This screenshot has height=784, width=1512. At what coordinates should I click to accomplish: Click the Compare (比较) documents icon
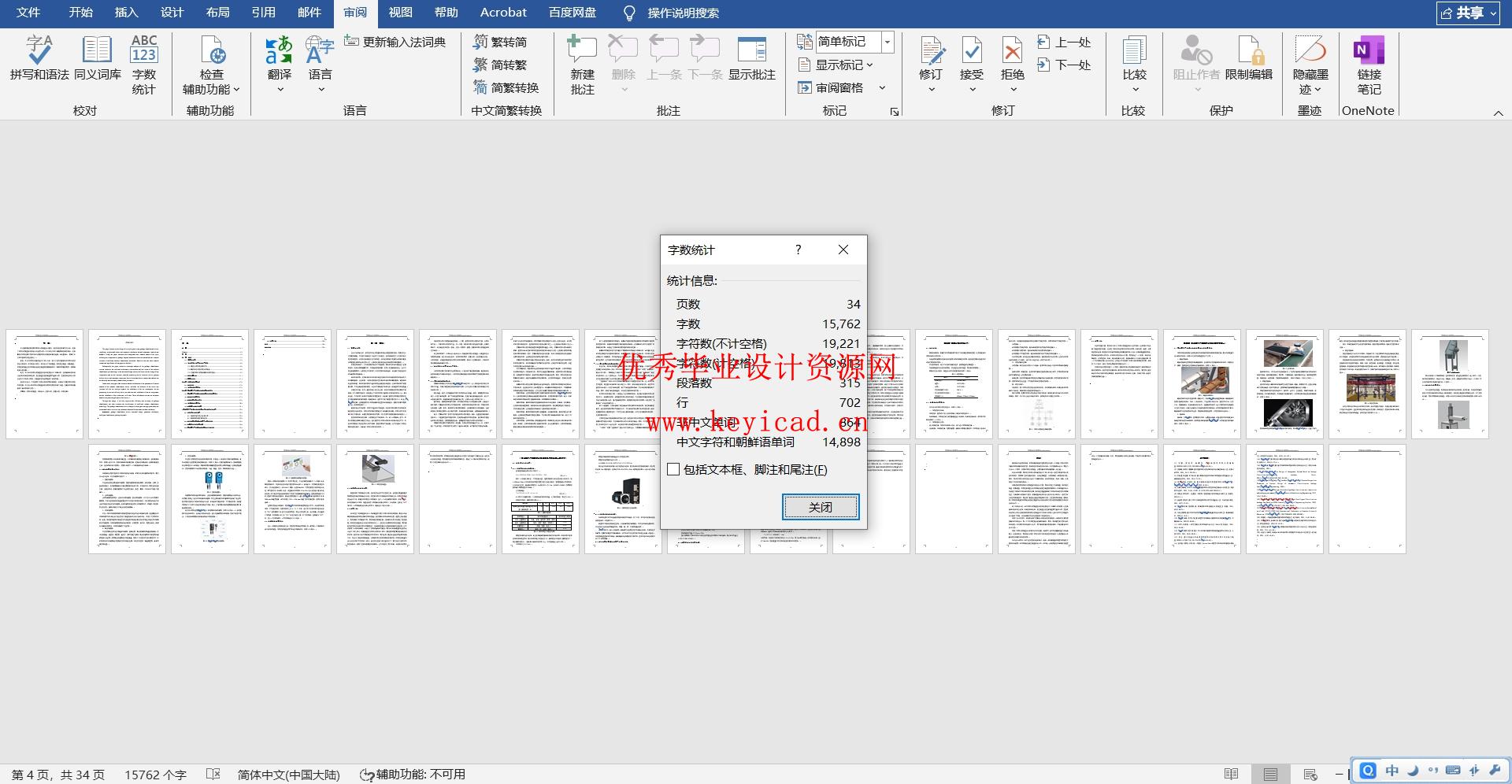[1134, 50]
